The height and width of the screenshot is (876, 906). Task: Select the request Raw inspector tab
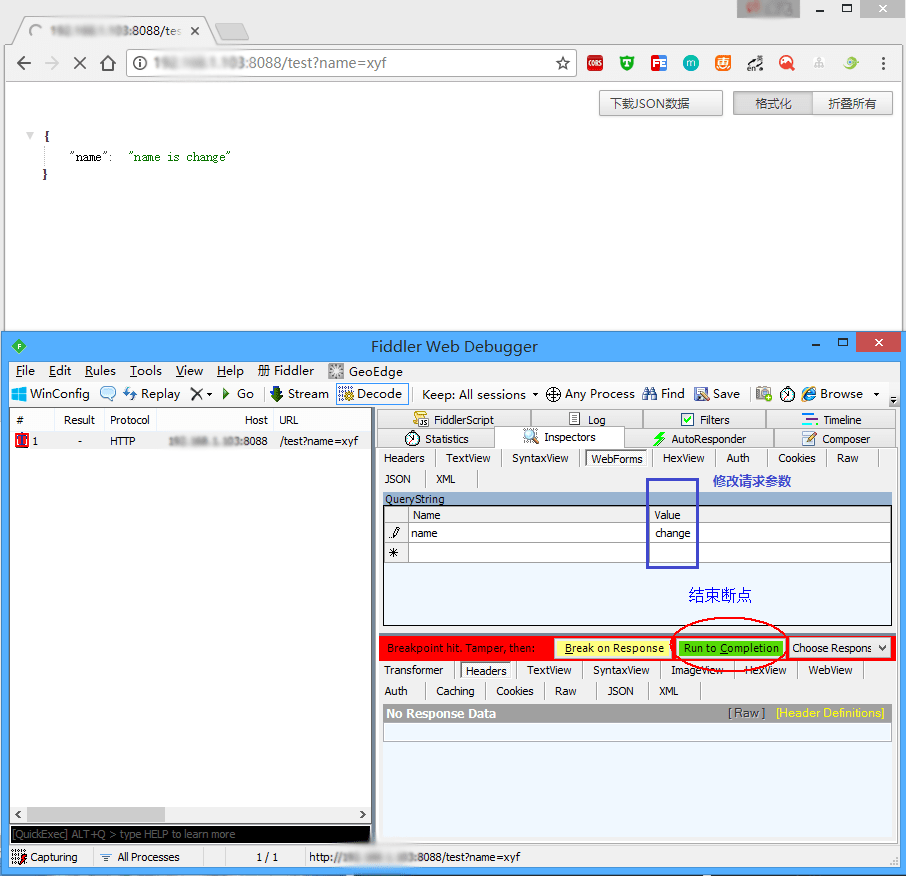pyautogui.click(x=847, y=458)
